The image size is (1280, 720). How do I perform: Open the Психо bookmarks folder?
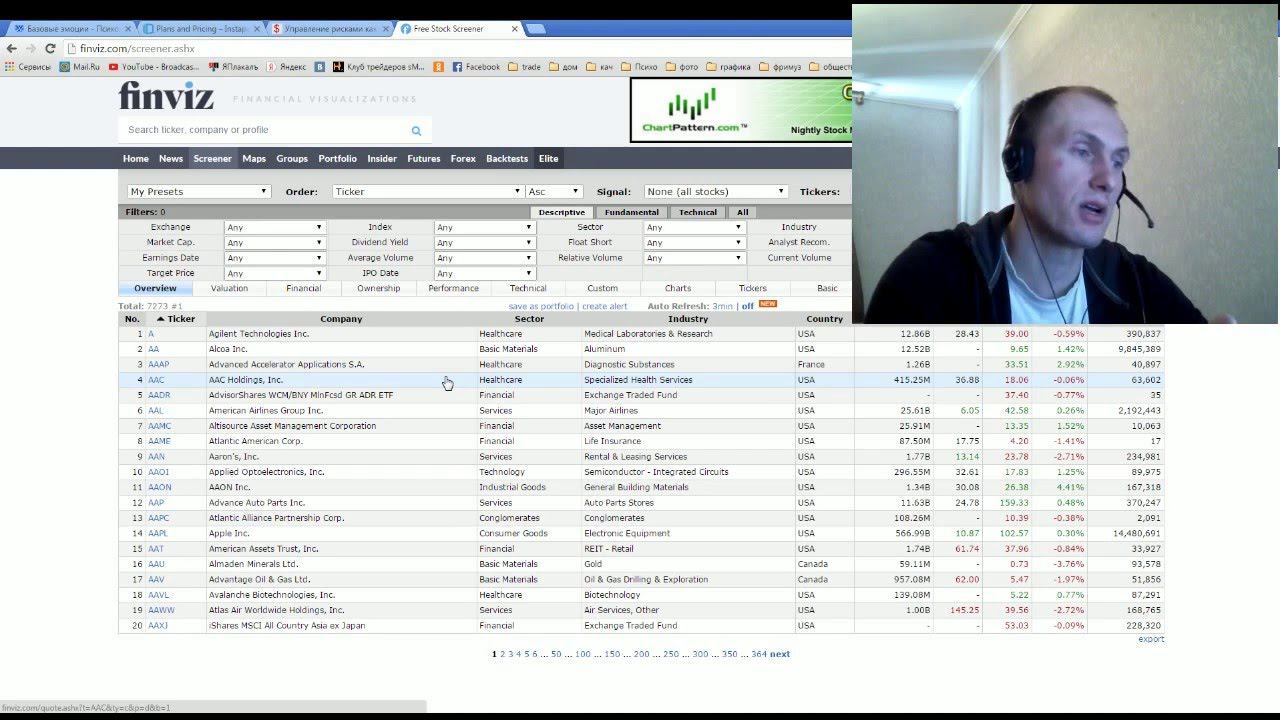639,67
